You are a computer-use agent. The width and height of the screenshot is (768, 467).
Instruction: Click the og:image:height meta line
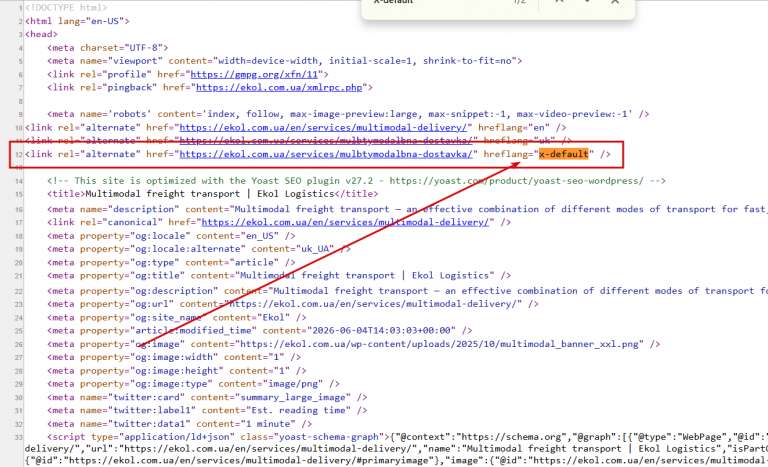tap(177, 371)
